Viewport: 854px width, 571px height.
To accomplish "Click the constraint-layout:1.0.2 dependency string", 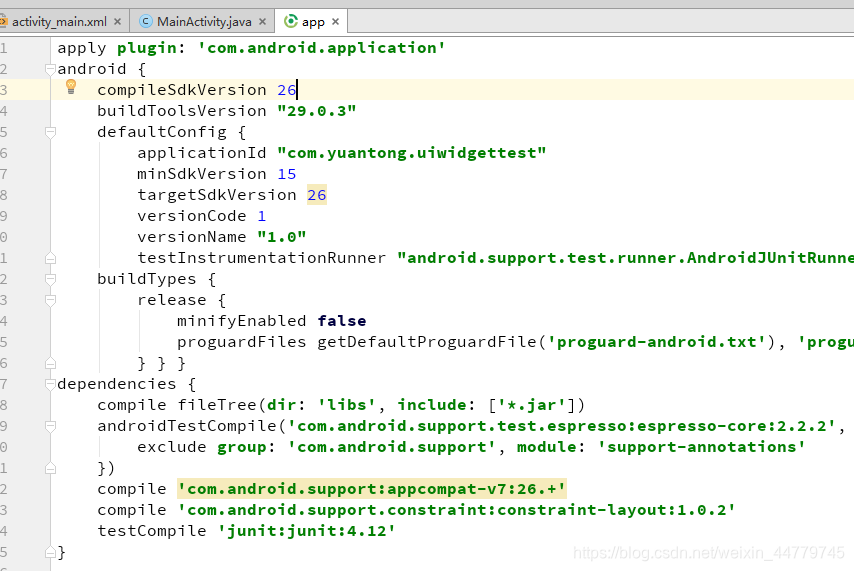I will [456, 510].
